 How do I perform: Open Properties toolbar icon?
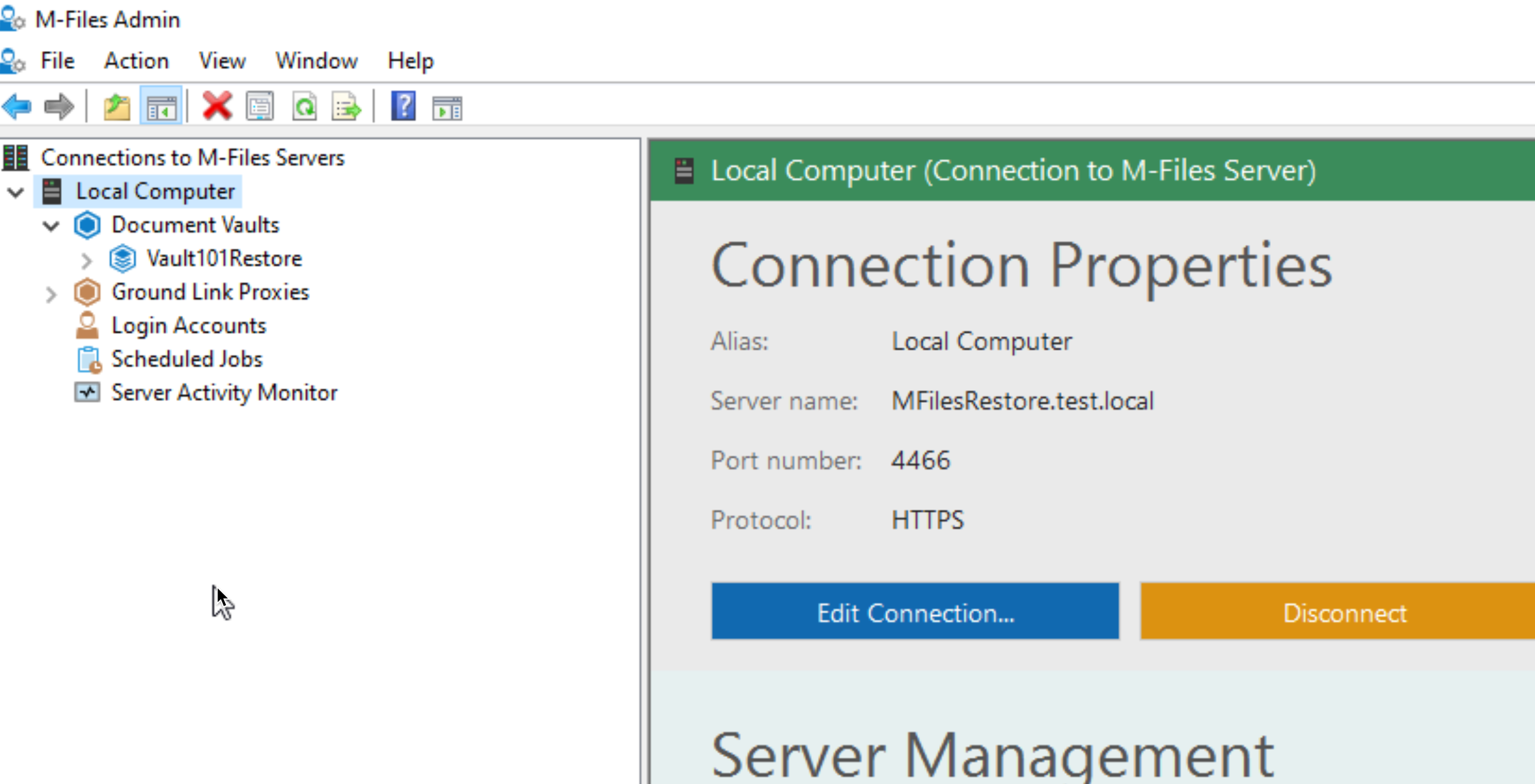point(260,107)
